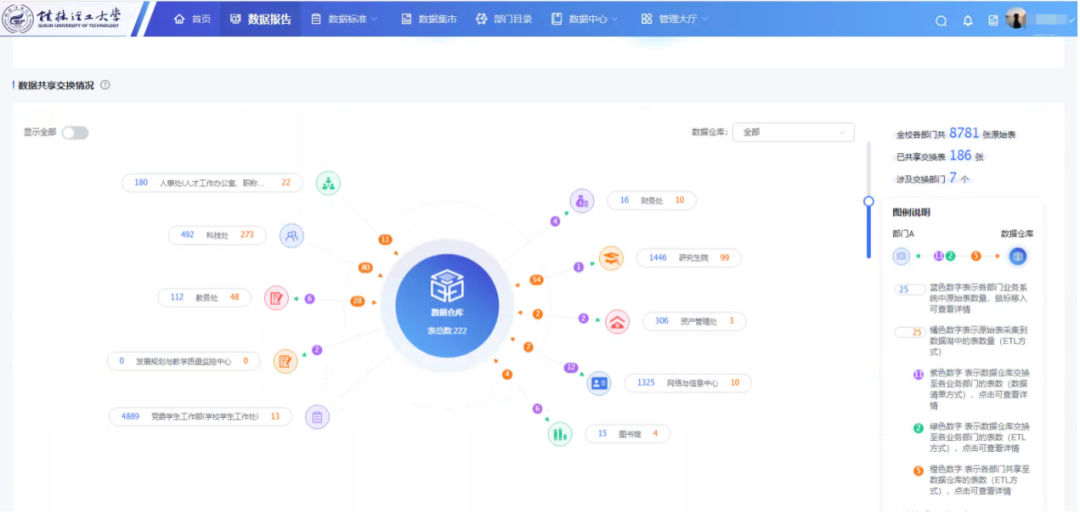Click the help icon beside 数据共享交换情况
The width and height of the screenshot is (1080, 514).
(x=105, y=85)
